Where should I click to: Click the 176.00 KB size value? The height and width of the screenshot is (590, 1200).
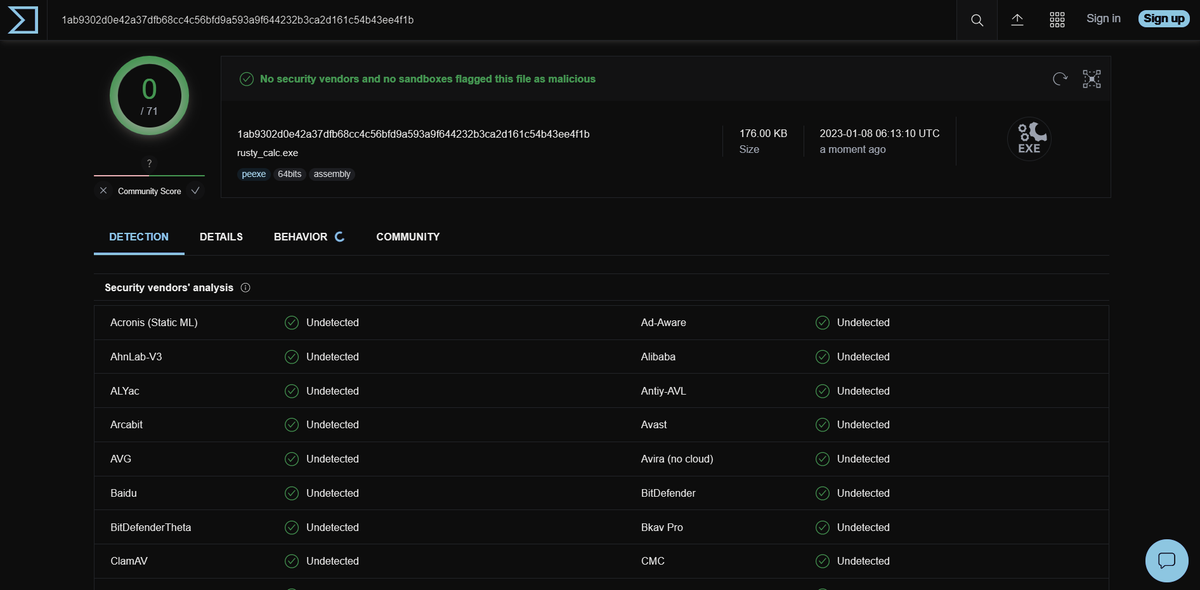763,134
